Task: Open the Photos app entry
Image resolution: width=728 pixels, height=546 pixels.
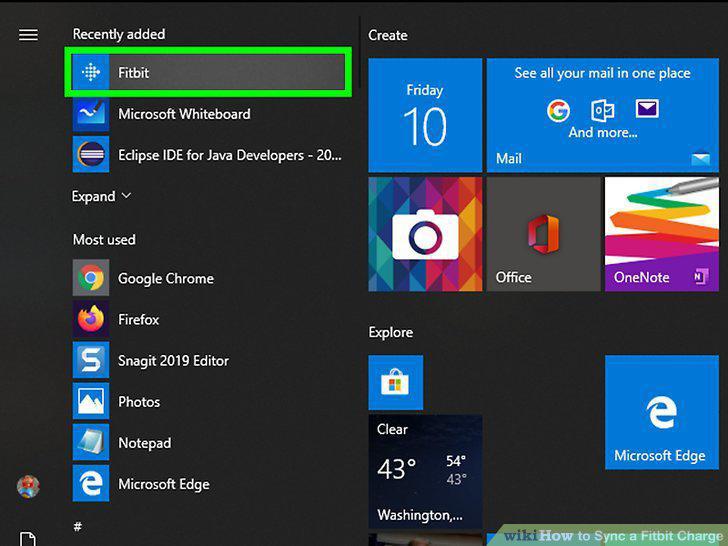Action: tap(208, 401)
